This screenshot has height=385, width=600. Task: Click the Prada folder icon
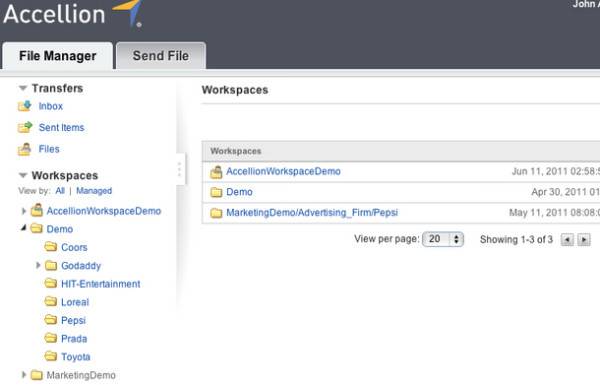51,338
